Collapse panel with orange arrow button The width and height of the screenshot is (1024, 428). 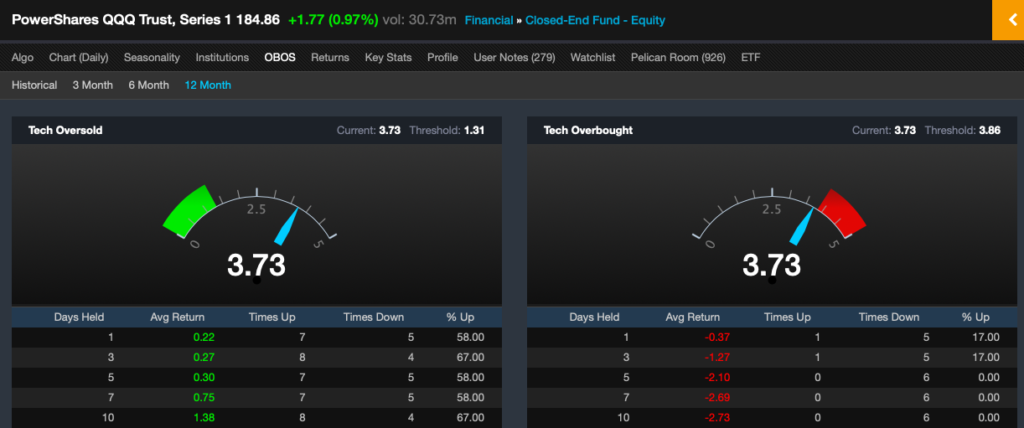click(1008, 20)
